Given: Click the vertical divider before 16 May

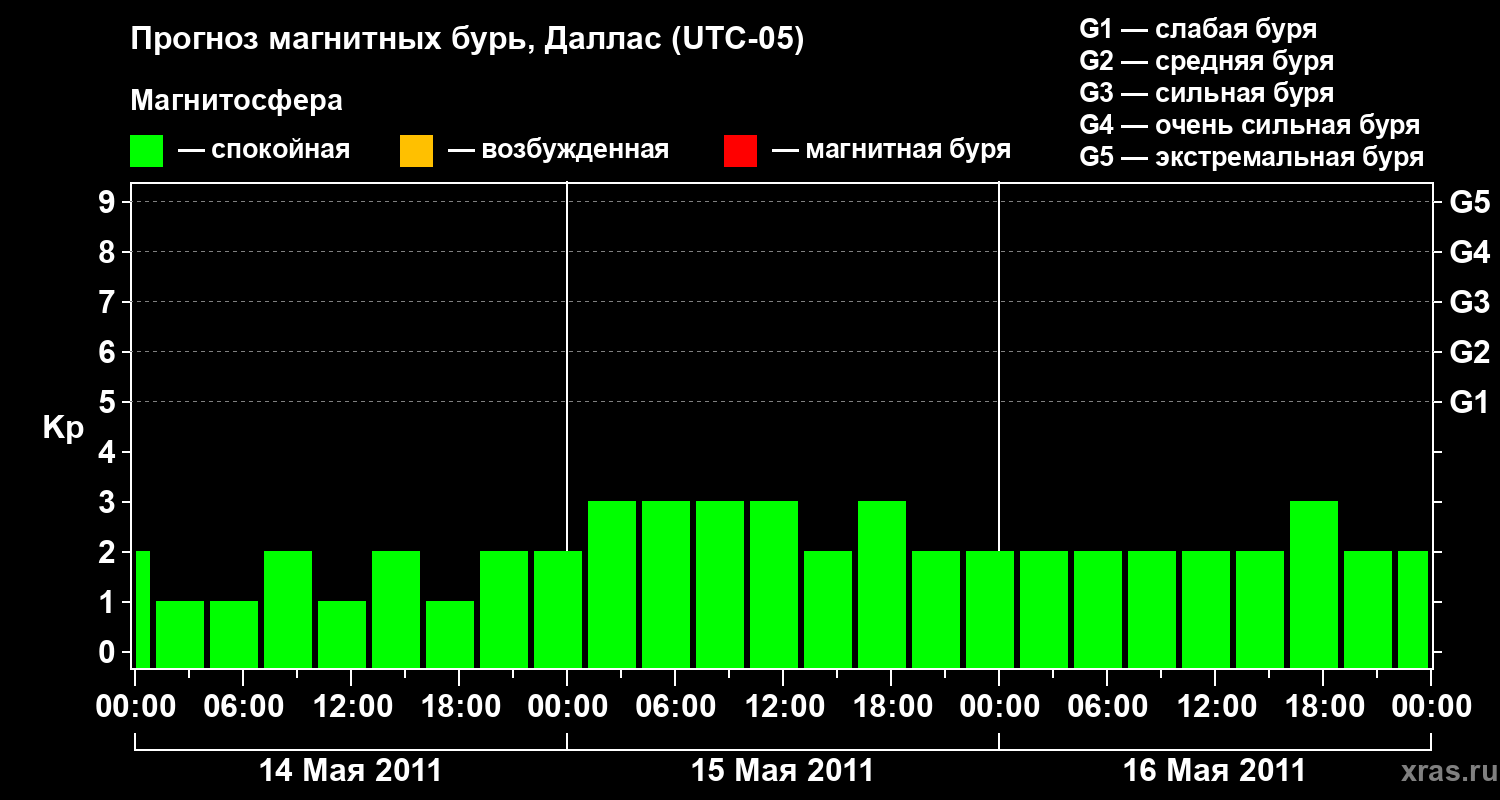Looking at the screenshot, I should coord(999,425).
